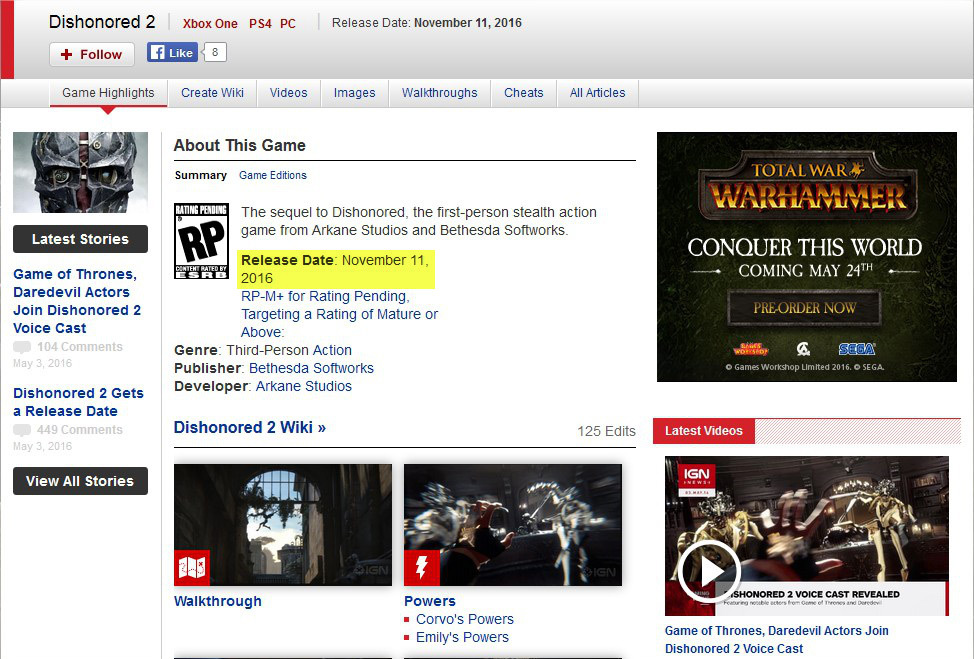
Task: Click the IGN News badge on video
Action: [x=696, y=479]
